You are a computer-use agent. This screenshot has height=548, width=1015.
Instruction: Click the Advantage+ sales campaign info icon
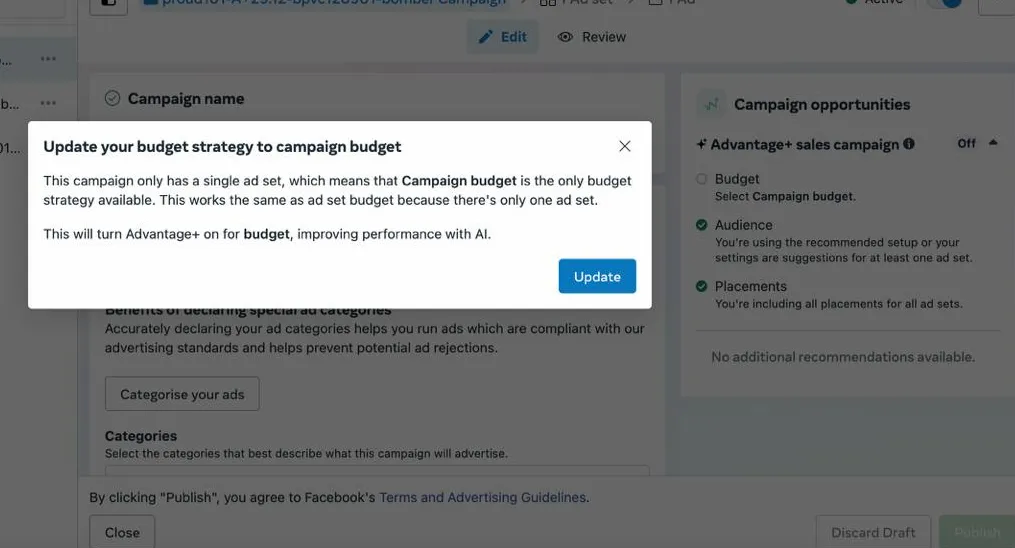[x=909, y=144]
